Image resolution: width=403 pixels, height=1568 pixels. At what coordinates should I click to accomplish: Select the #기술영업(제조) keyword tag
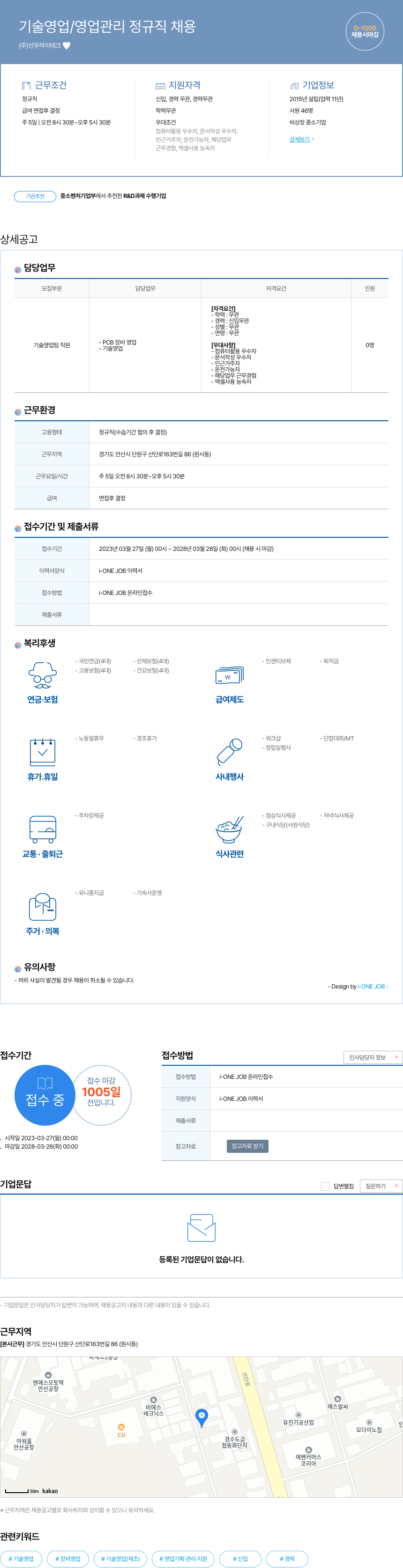pyautogui.click(x=120, y=1558)
